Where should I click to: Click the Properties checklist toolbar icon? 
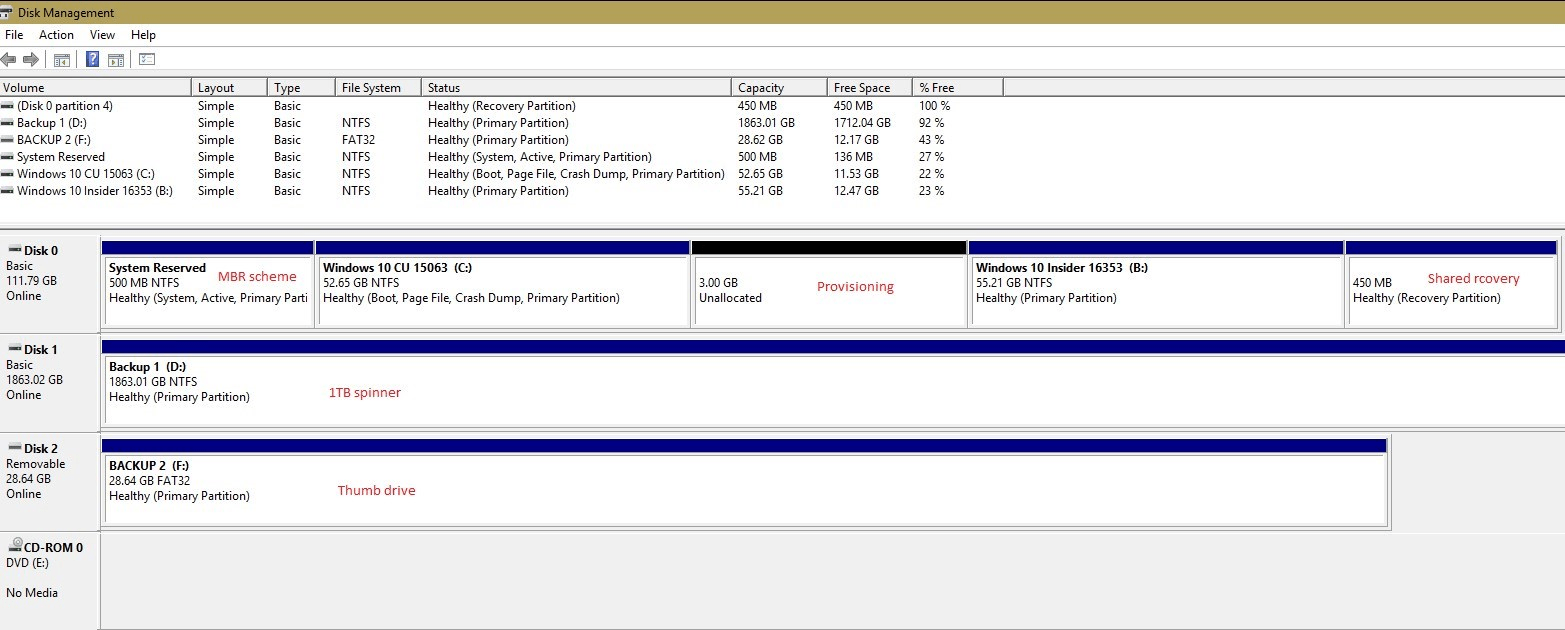(145, 59)
